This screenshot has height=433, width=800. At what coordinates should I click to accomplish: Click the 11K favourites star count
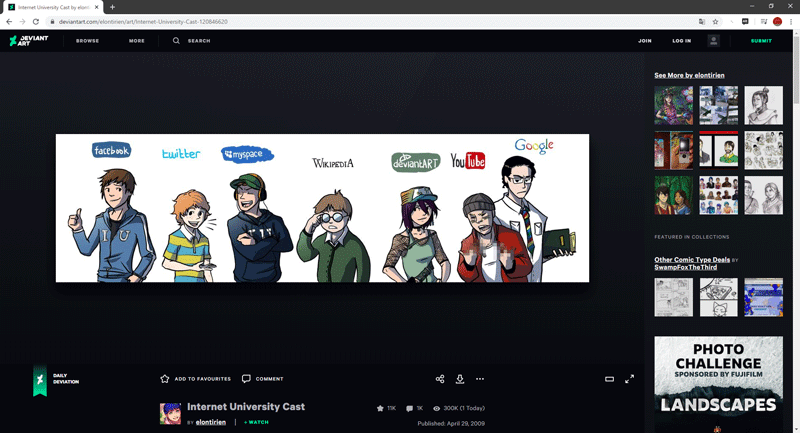[386, 408]
